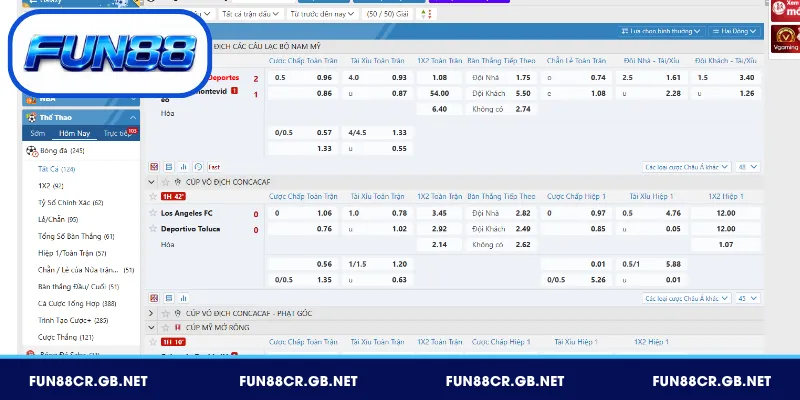Click the NBA basketball icon in sidebar
Viewport: 800px width, 400px height.
click(x=31, y=99)
